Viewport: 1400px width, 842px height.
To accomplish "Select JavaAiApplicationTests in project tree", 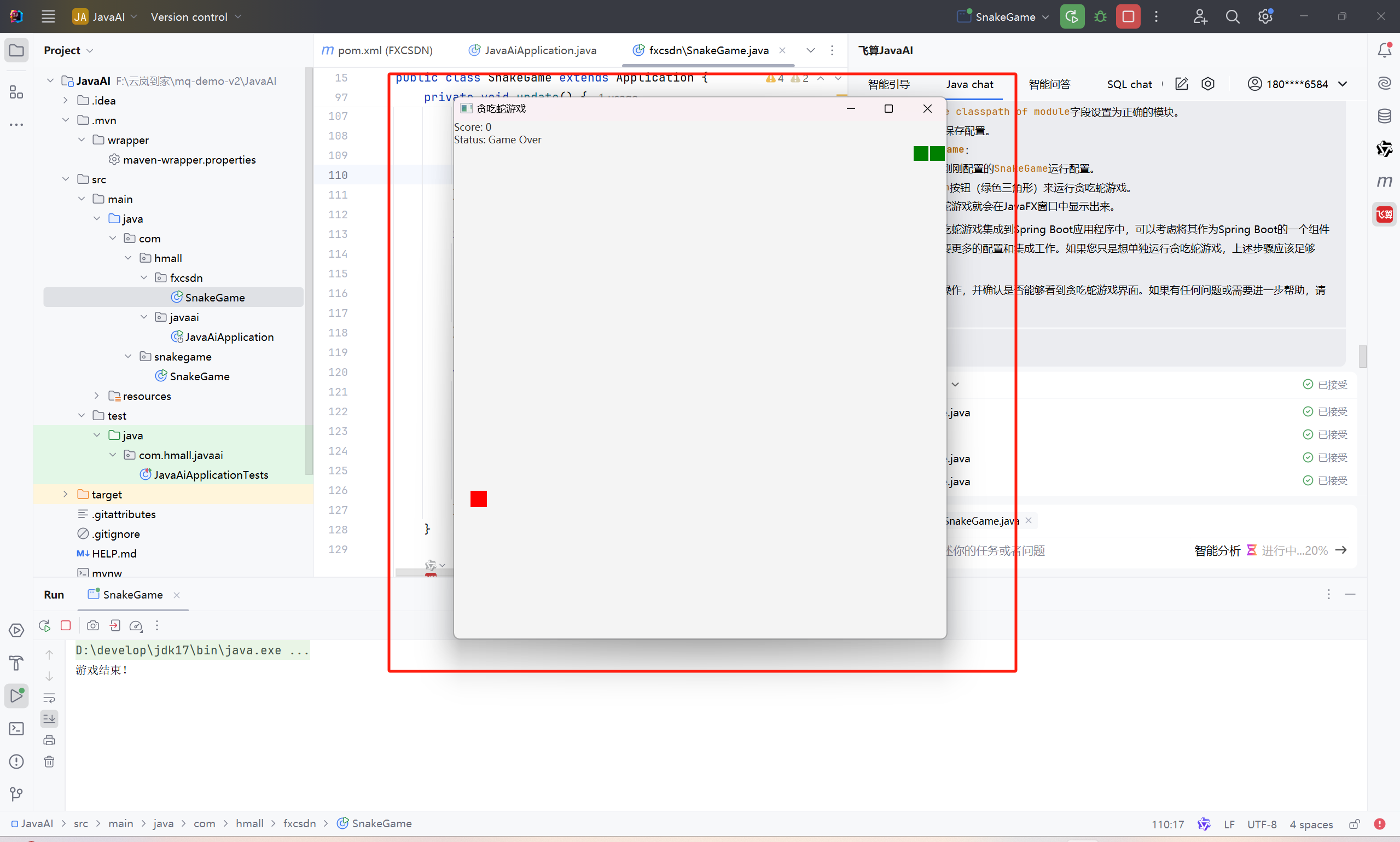I will [x=211, y=475].
